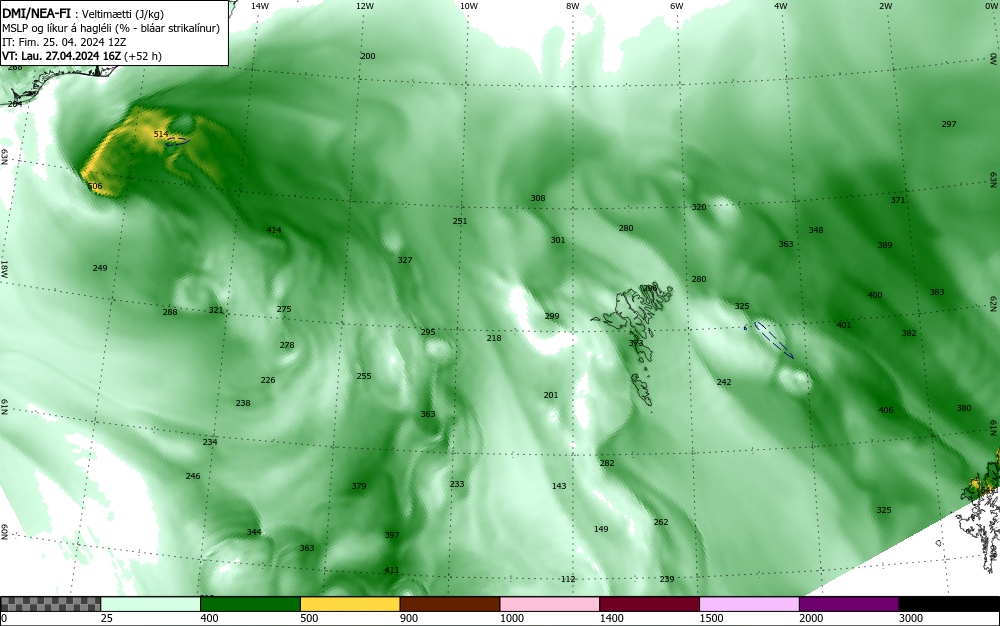Select the 308 map value
Image resolution: width=1000 pixels, height=626 pixels.
538,198
